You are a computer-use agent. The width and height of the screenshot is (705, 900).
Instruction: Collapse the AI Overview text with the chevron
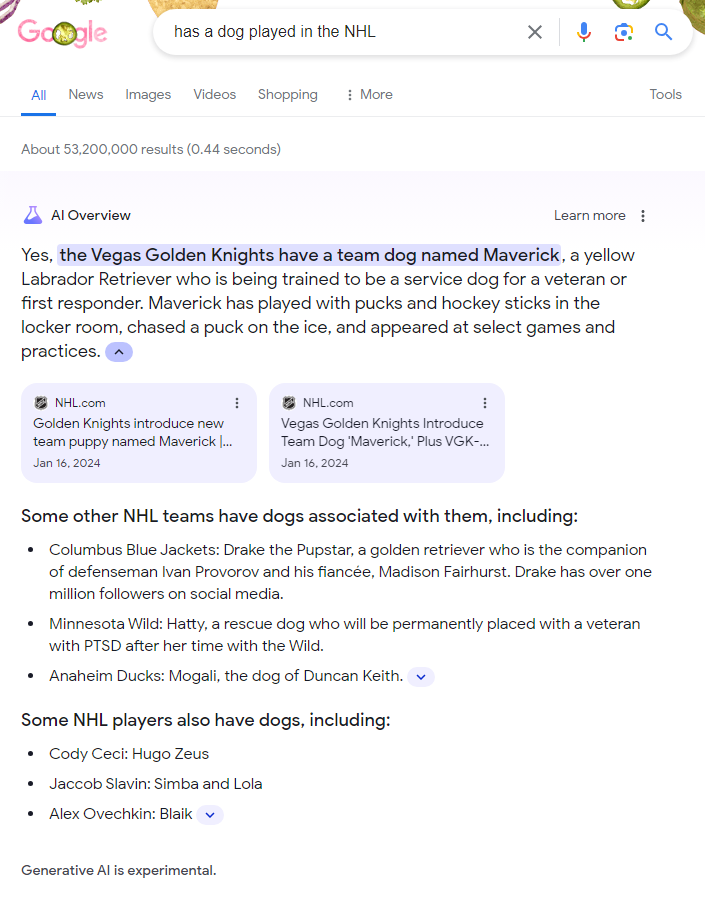(118, 351)
